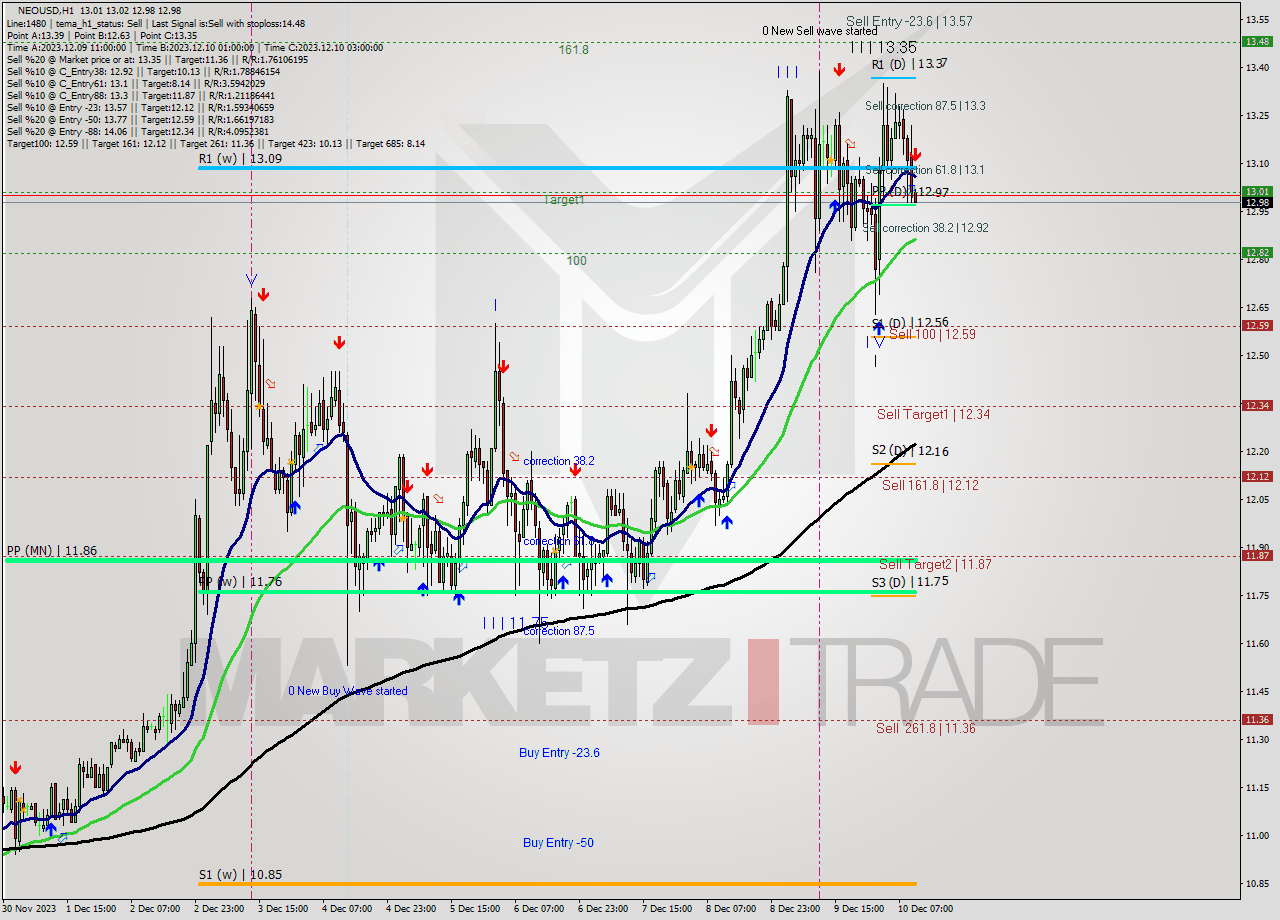Select the blue 'correction 38.2' annotation

pyautogui.click(x=559, y=461)
